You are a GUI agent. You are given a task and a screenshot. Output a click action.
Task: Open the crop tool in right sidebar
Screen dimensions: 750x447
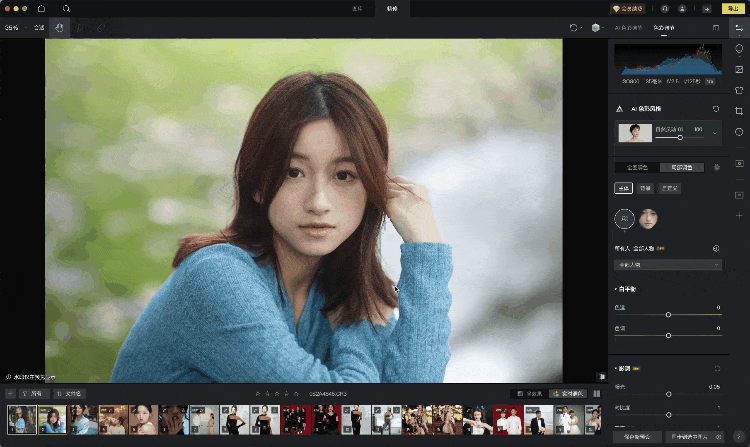[x=739, y=110]
